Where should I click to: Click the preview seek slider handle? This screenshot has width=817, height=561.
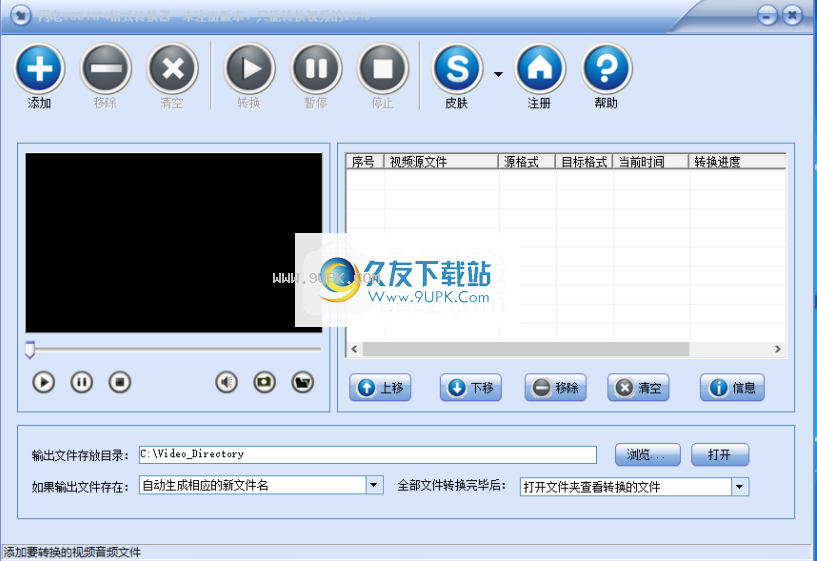[30, 350]
